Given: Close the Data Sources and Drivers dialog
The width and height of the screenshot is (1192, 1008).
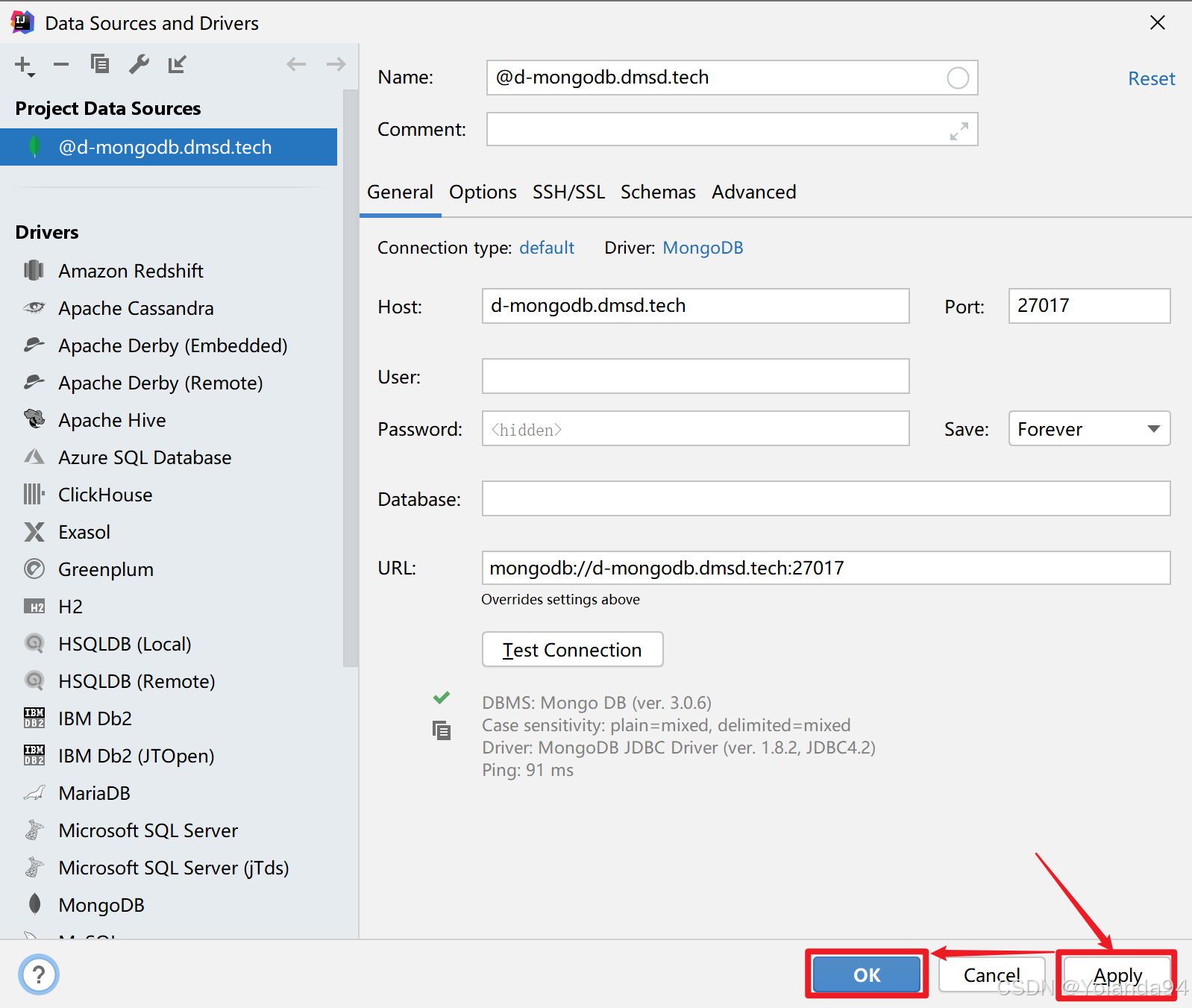Looking at the screenshot, I should point(1158,23).
